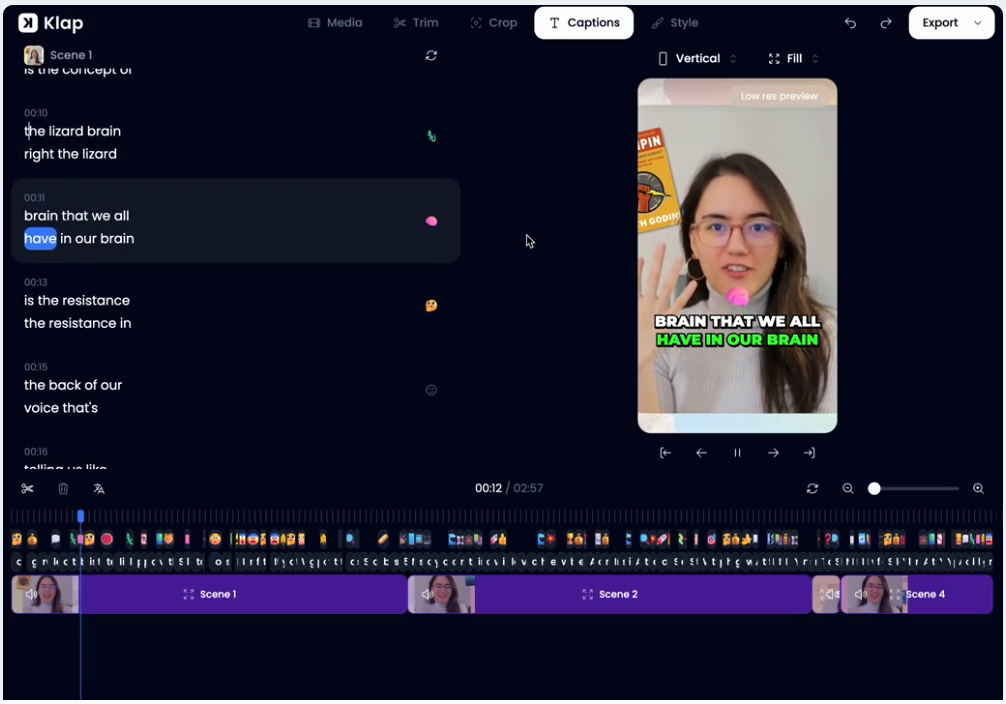The width and height of the screenshot is (1006, 704).
Task: Adjust the timeline zoom slider handle
Action: 874,489
